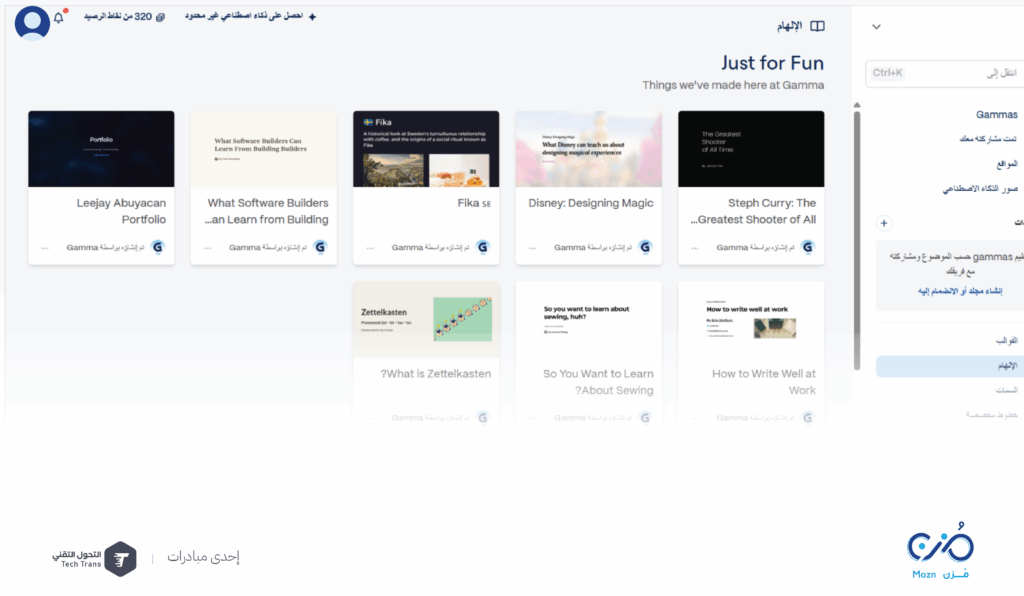This screenshot has height=596, width=1024.
Task: Open the Fika thumbnail
Action: 426,149
